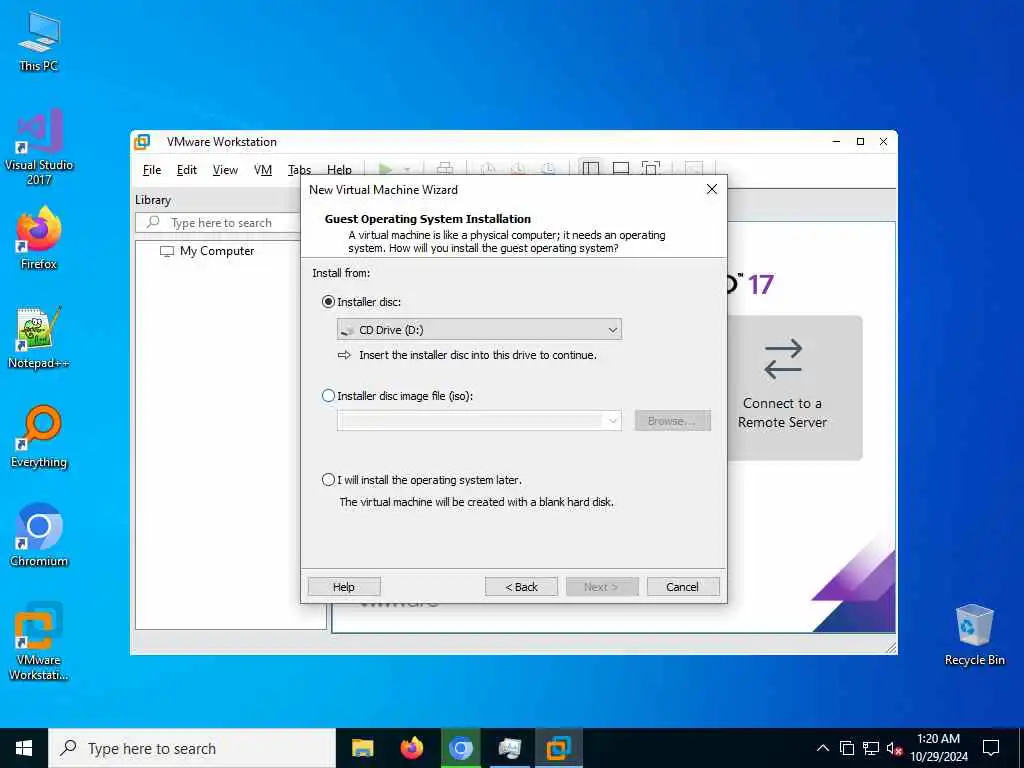Image resolution: width=1024 pixels, height=768 pixels.
Task: Open the View menu in VMware Workstation
Action: click(225, 170)
